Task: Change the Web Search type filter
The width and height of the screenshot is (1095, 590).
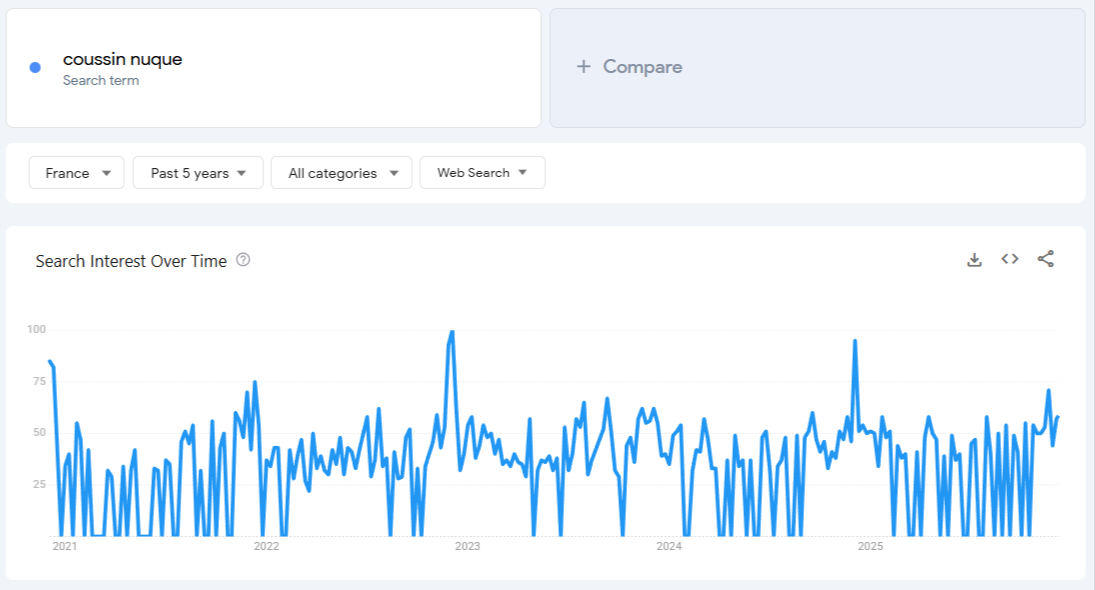Action: (x=482, y=172)
